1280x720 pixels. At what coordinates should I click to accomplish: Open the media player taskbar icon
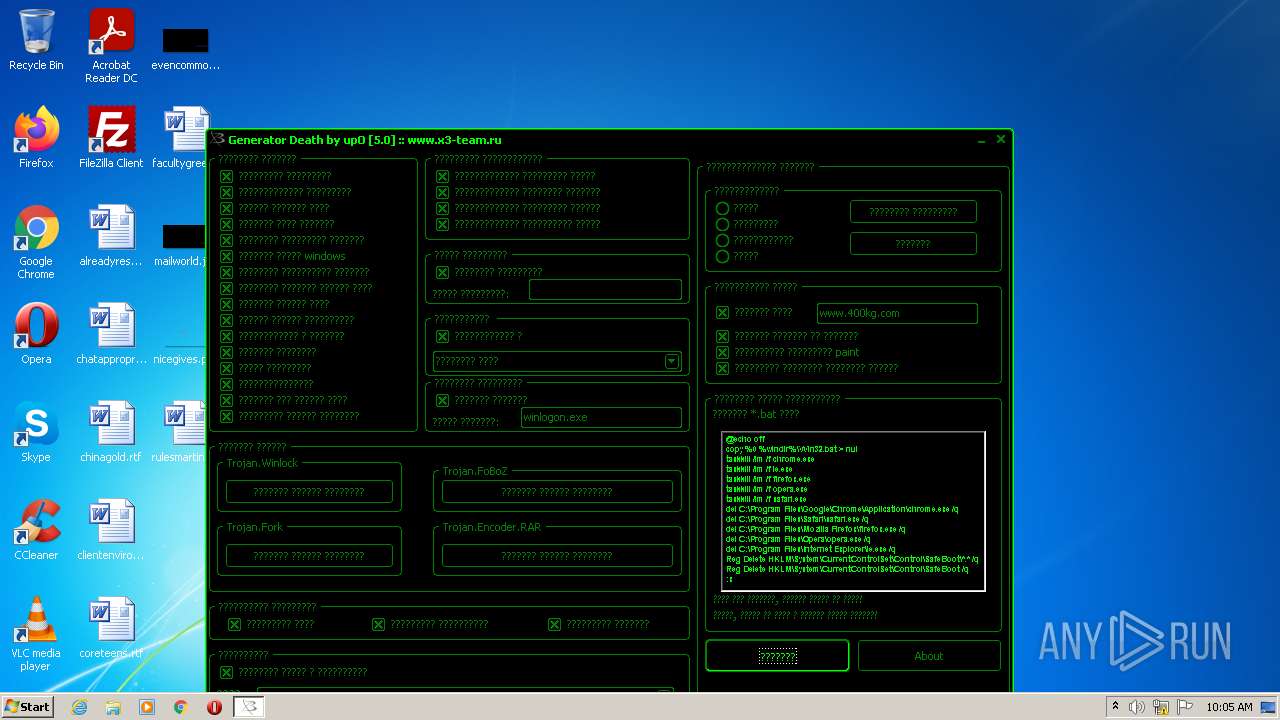[147, 707]
